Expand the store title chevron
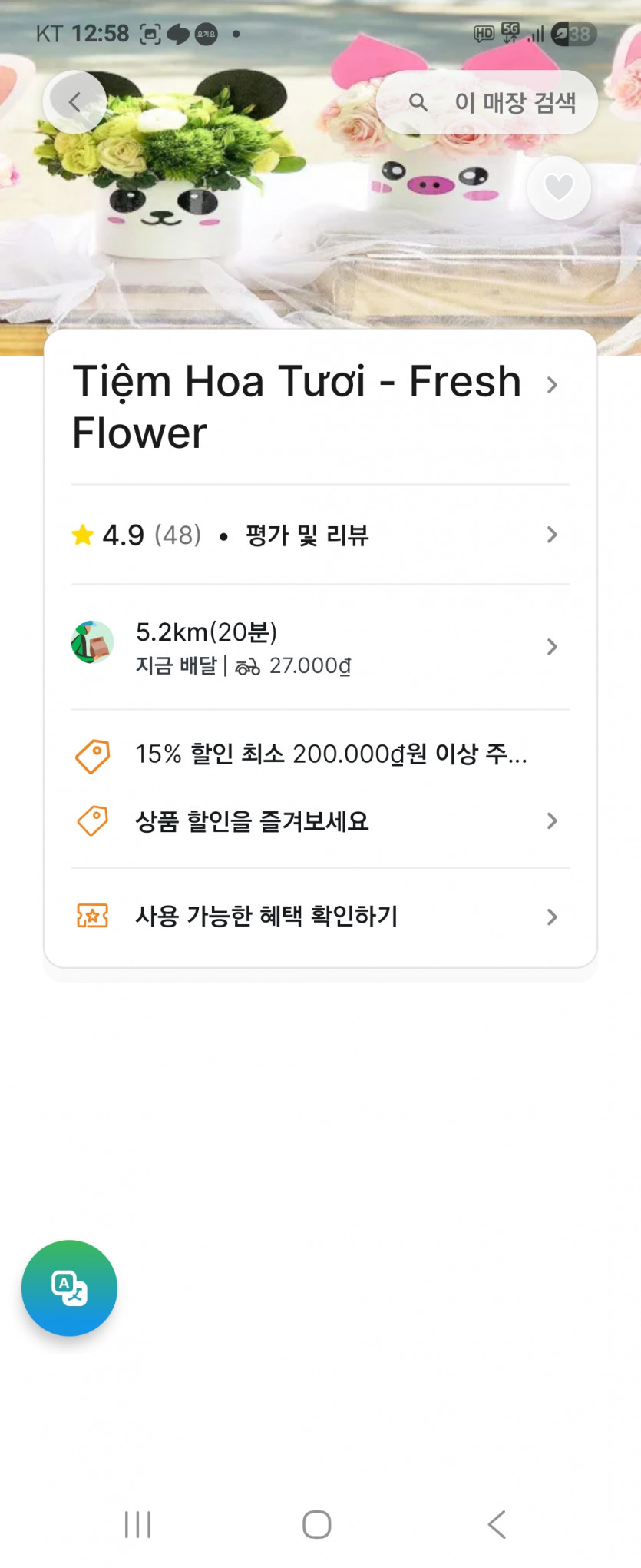641x1568 pixels. pos(552,385)
